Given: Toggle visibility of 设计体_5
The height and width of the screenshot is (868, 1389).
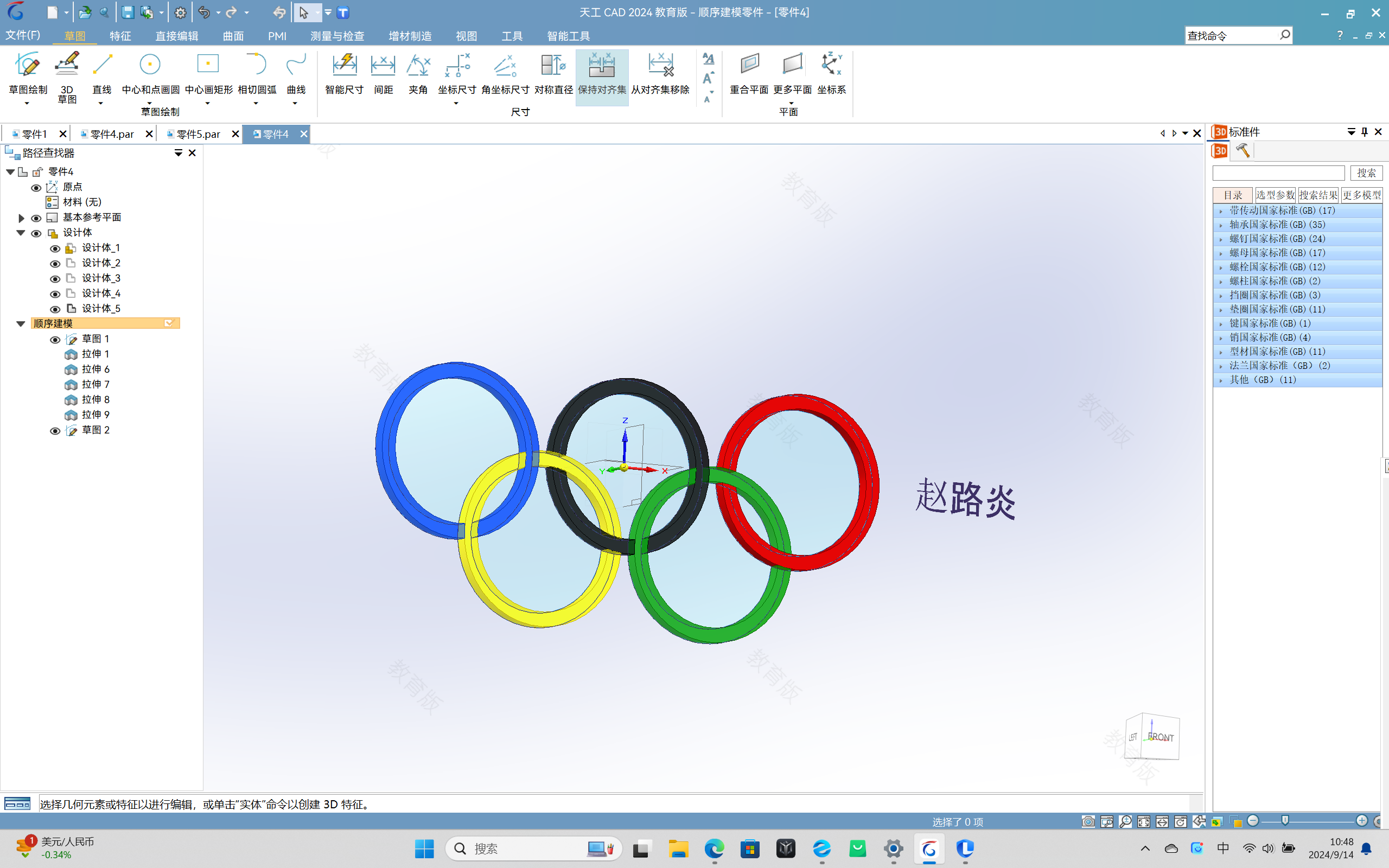Looking at the screenshot, I should point(55,309).
